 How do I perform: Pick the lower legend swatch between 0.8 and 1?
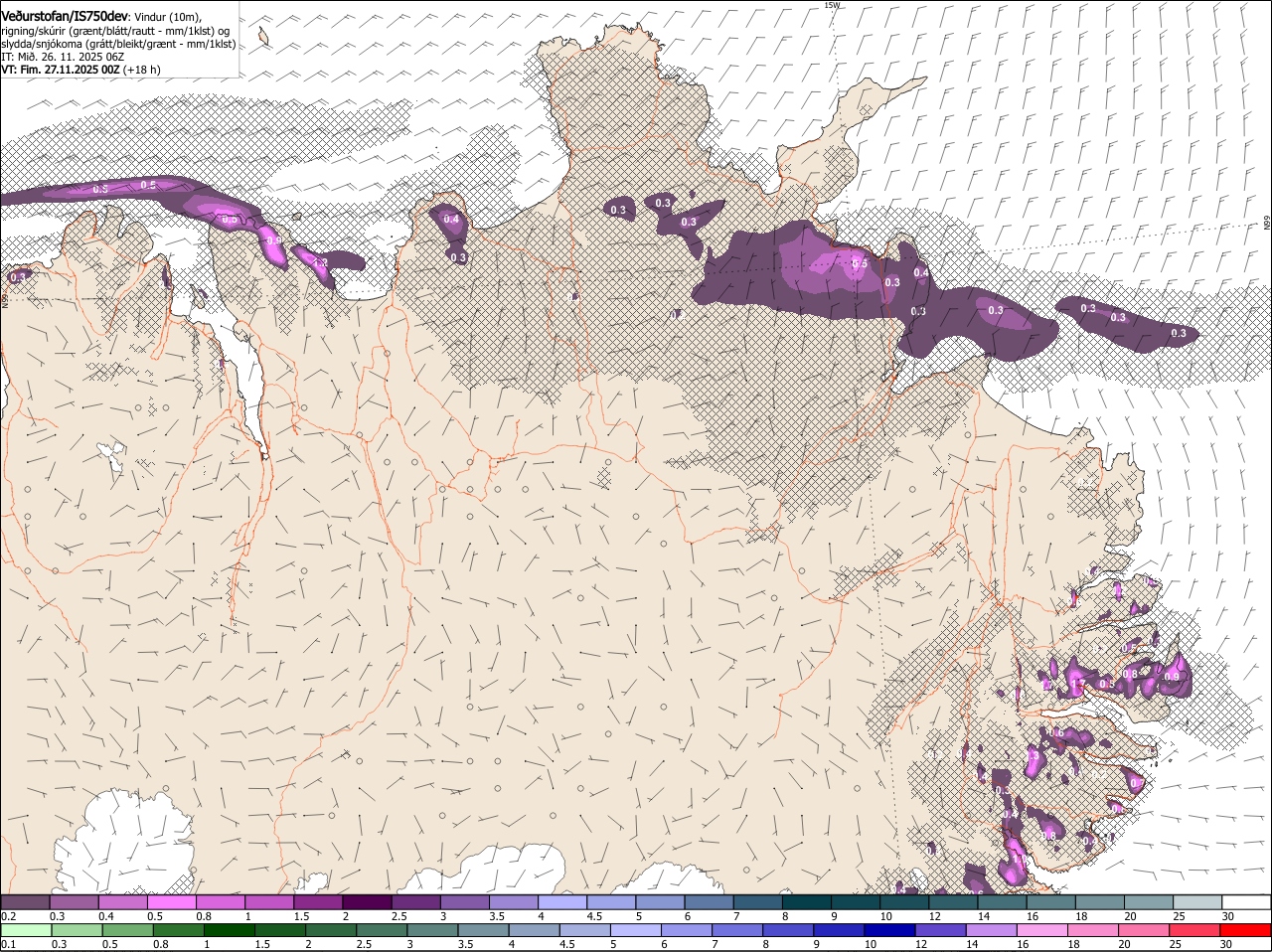(179, 930)
